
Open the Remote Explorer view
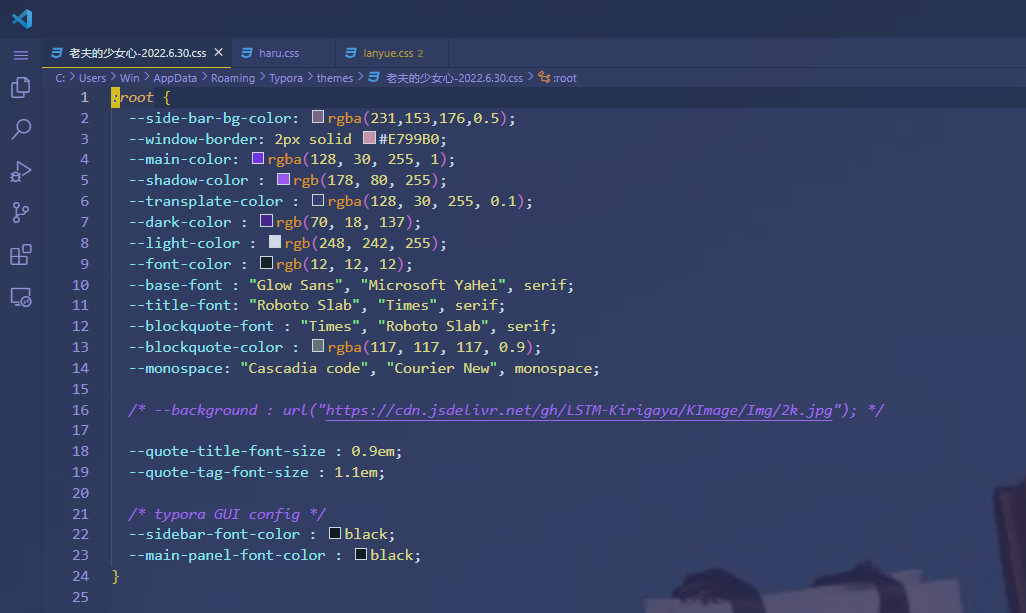coord(21,298)
